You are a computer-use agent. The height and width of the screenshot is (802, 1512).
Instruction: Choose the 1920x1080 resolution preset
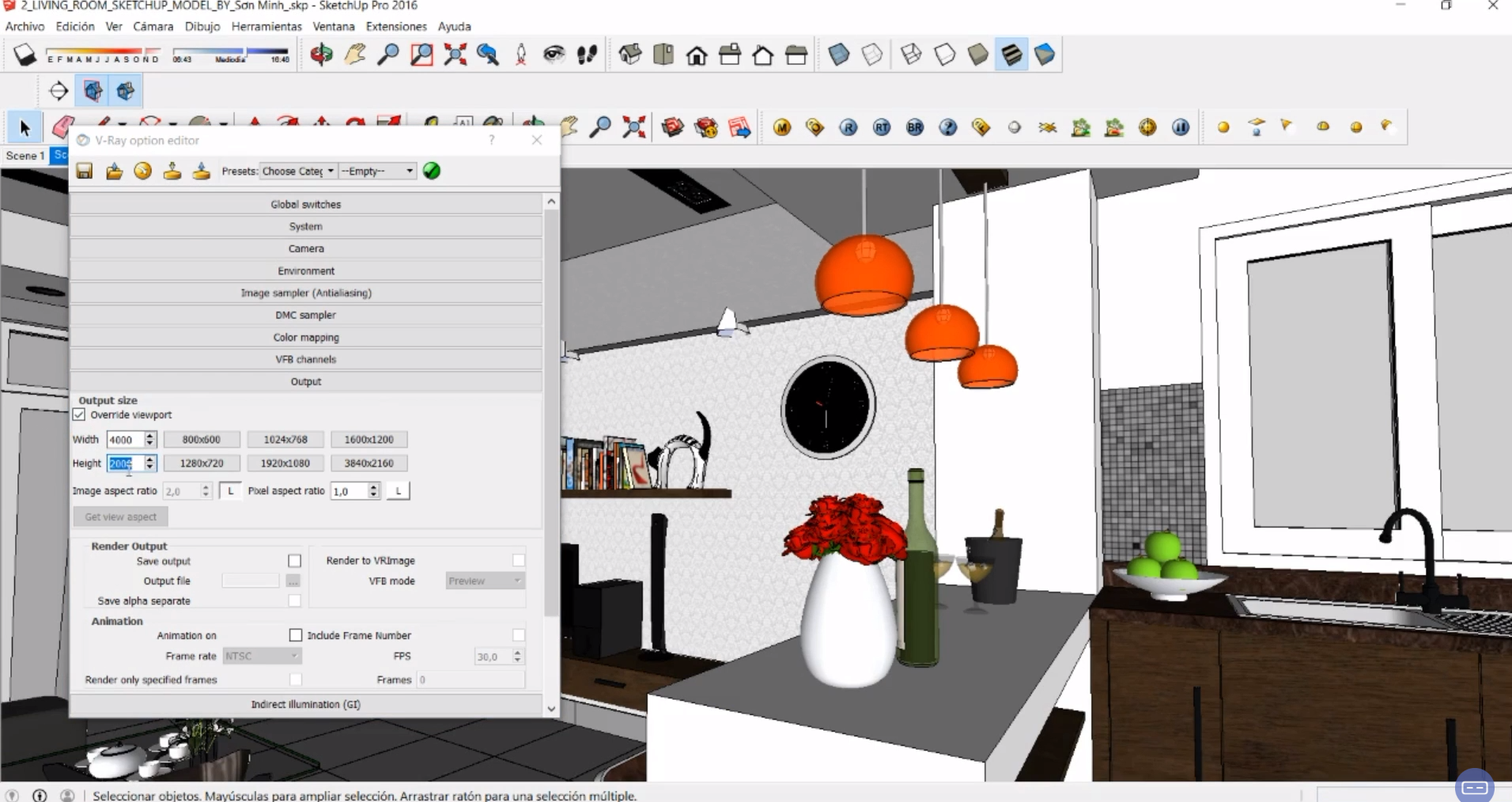pyautogui.click(x=285, y=463)
